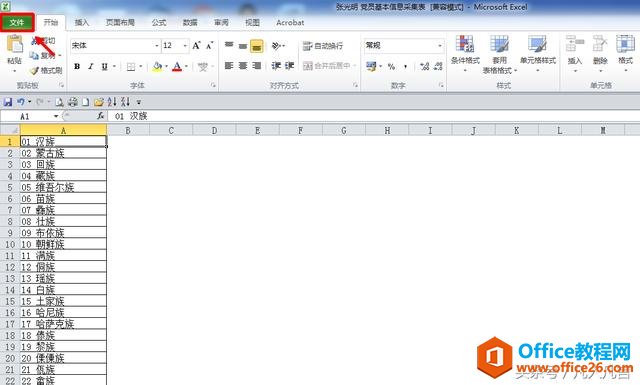Open 单元格样式 (Cell Styles)

tap(538, 54)
